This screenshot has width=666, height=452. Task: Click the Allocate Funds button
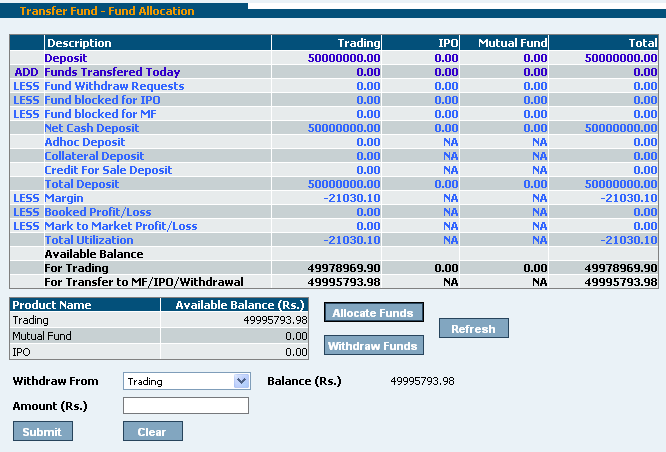coord(374,313)
